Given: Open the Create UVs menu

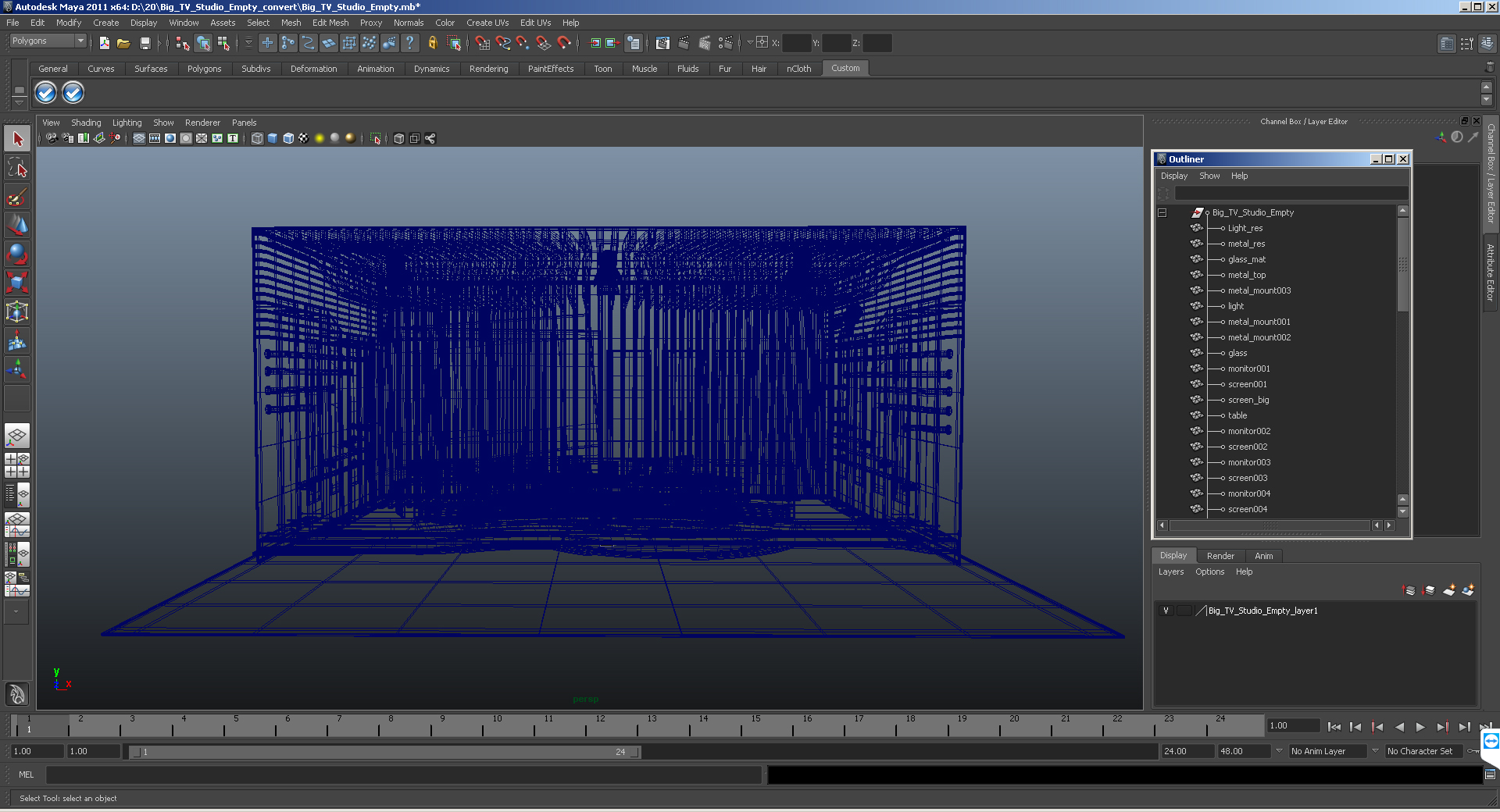Looking at the screenshot, I should click(x=487, y=23).
